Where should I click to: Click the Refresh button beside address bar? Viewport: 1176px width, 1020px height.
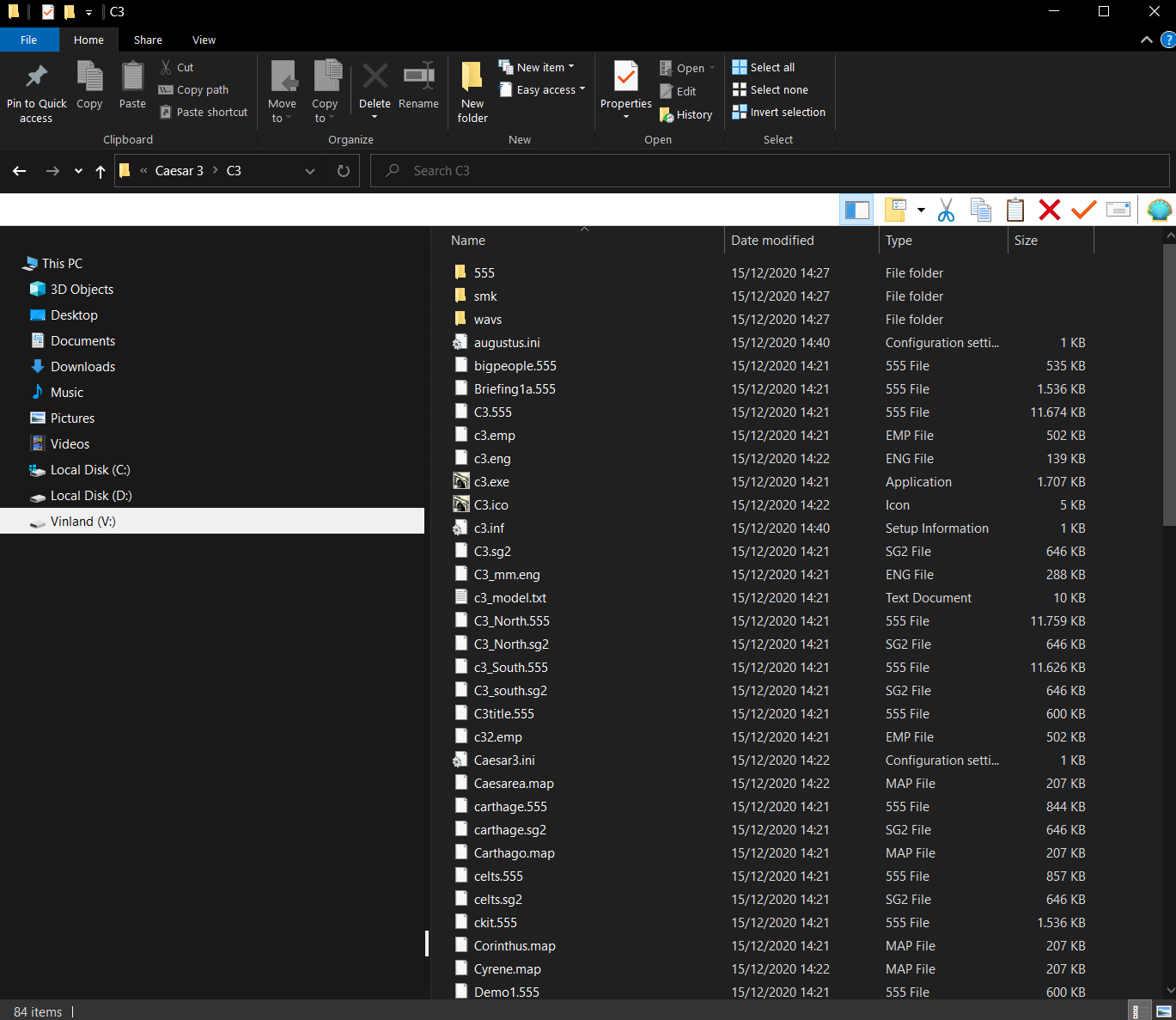(344, 171)
